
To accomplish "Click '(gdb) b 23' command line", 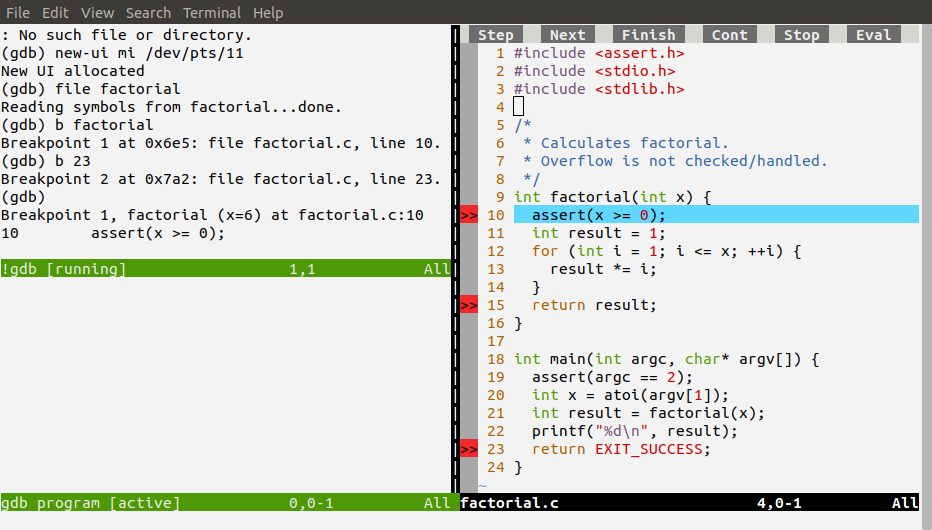I will coord(46,160).
